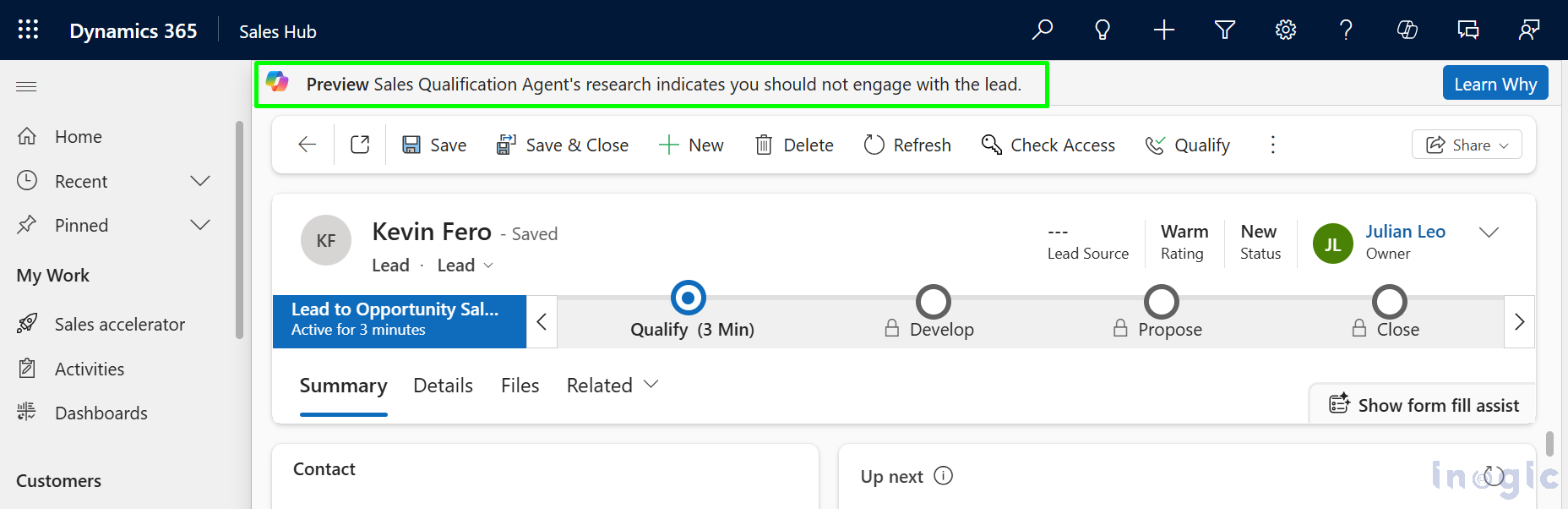Click the Warm rating value
The height and width of the screenshot is (509, 1568).
pyautogui.click(x=1184, y=231)
